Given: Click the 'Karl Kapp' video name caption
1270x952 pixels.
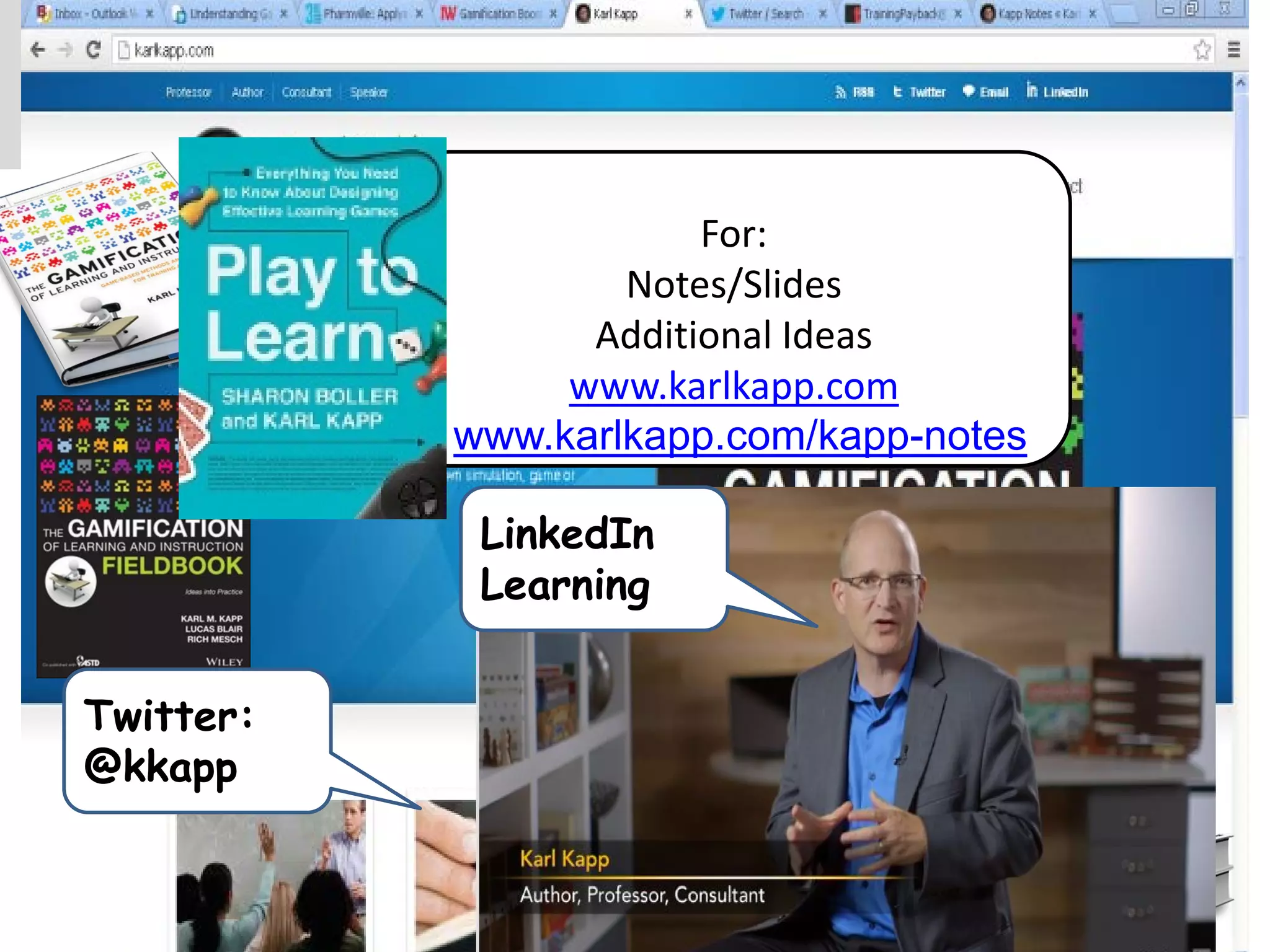Looking at the screenshot, I should tap(564, 859).
